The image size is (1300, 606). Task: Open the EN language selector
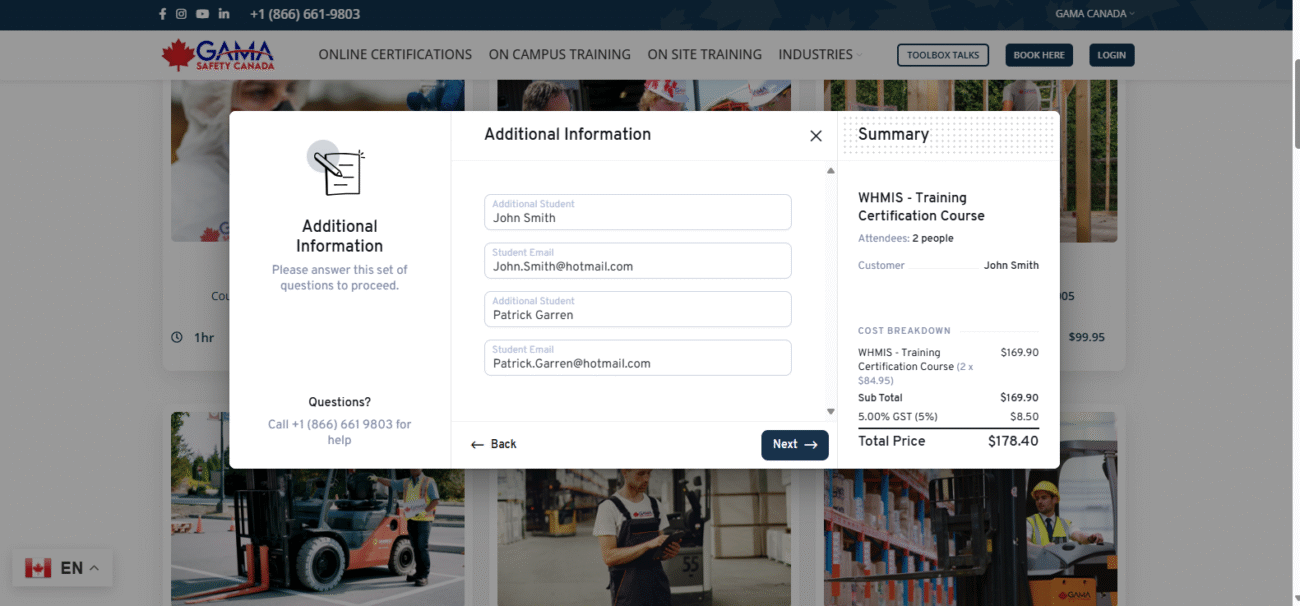(x=79, y=568)
